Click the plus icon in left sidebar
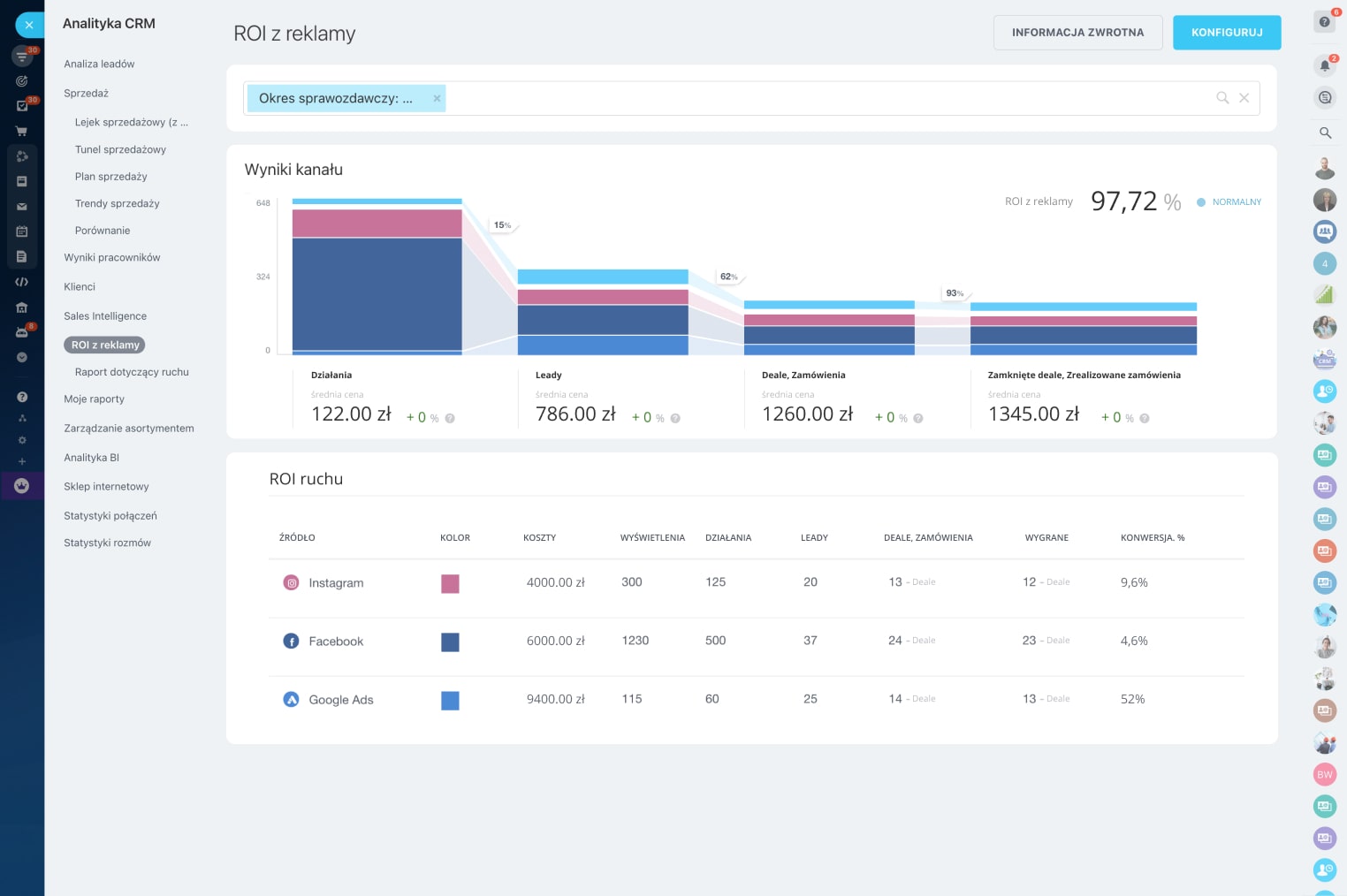 (x=22, y=461)
